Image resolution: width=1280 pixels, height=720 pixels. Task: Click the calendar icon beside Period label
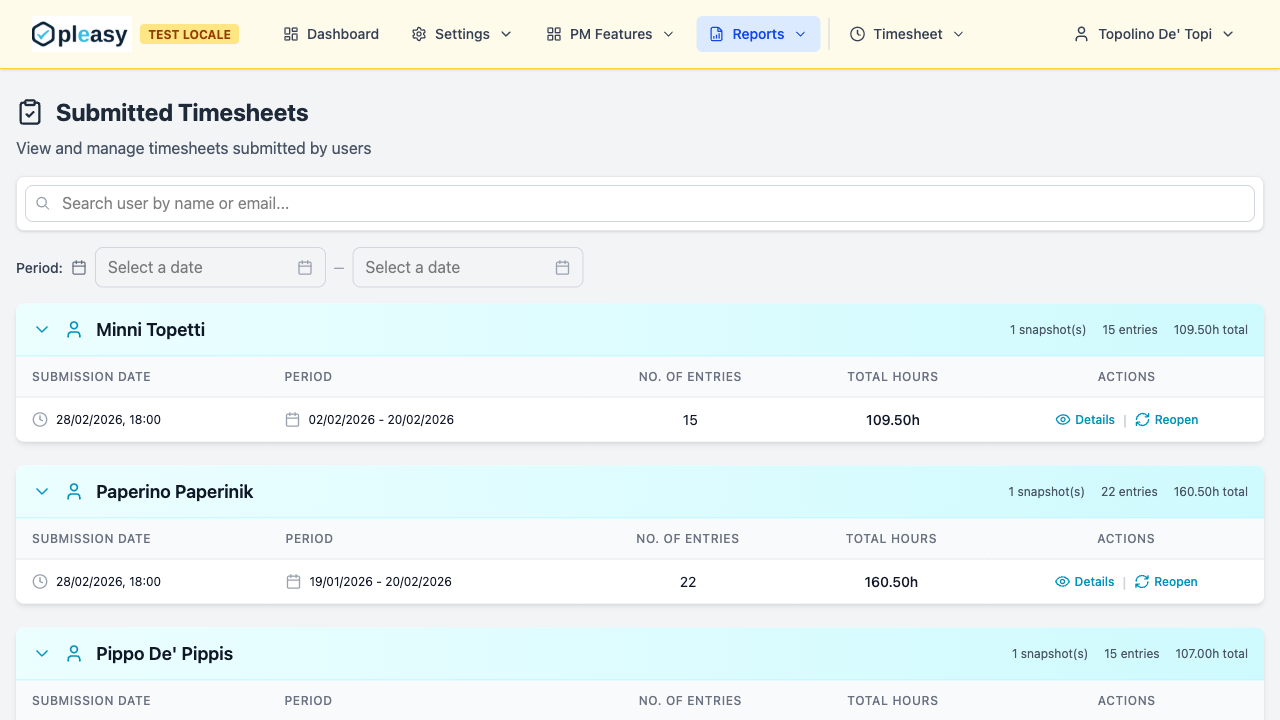79,267
